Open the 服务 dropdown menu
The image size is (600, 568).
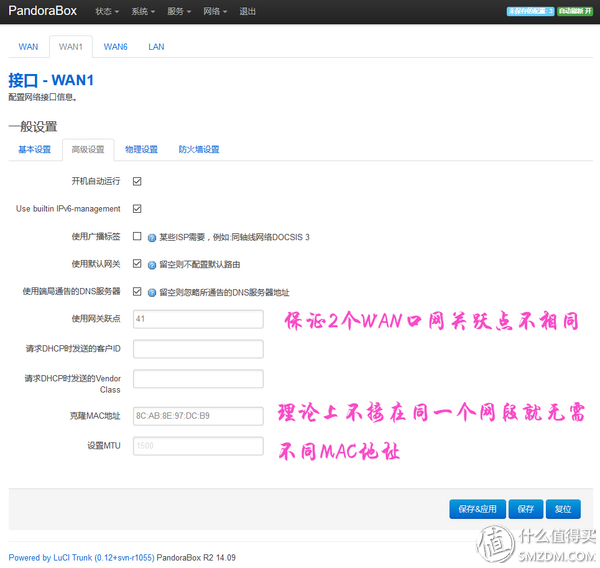pos(179,11)
